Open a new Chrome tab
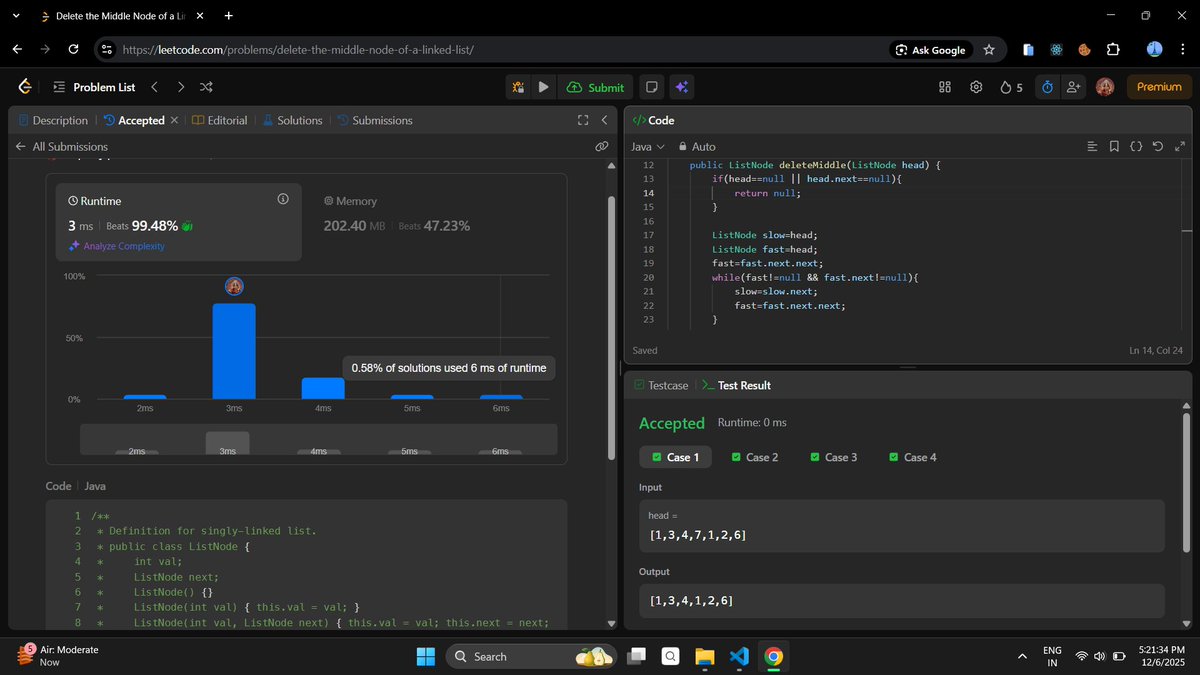The image size is (1200, 675). (229, 16)
